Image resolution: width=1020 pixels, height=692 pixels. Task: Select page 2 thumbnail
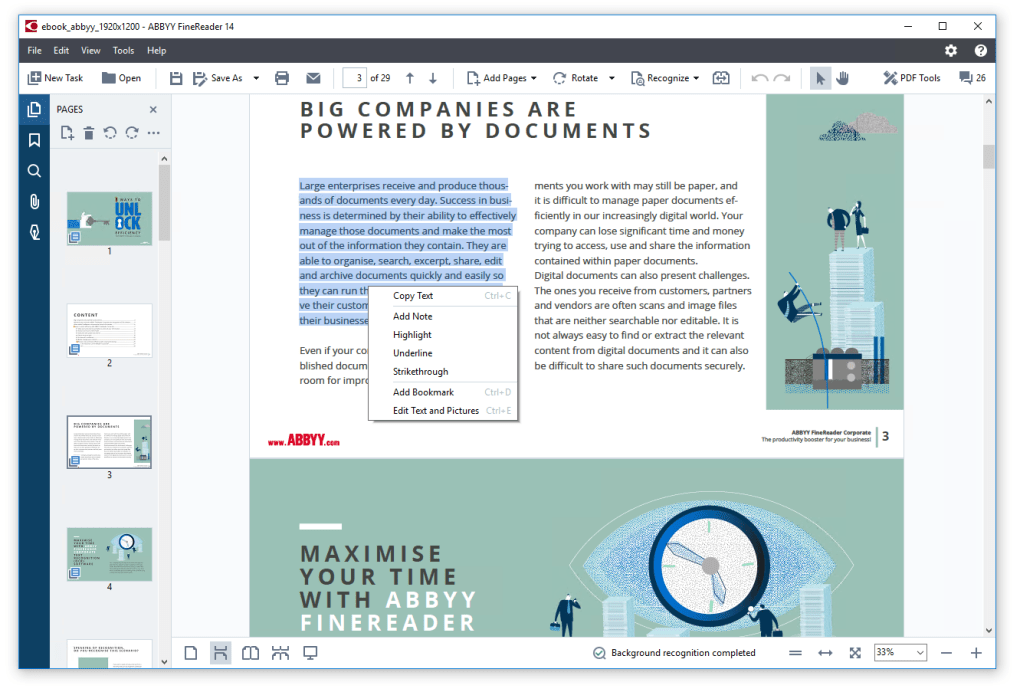coord(109,330)
